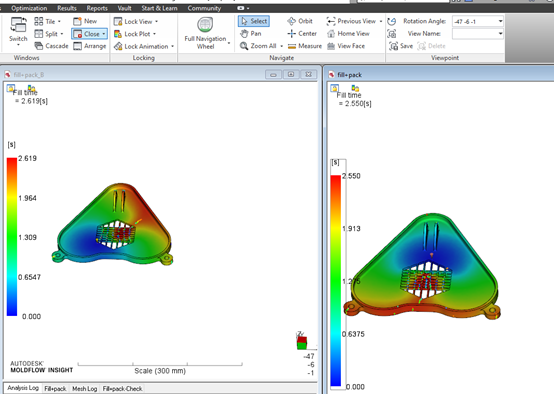Close the fill+pack_B window

[308, 75]
